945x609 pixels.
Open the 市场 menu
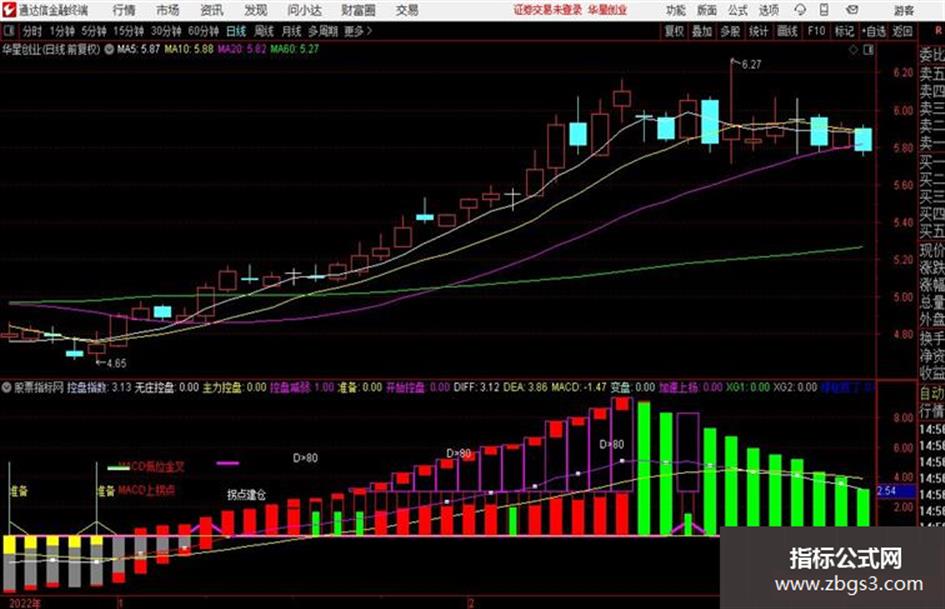[x=167, y=10]
